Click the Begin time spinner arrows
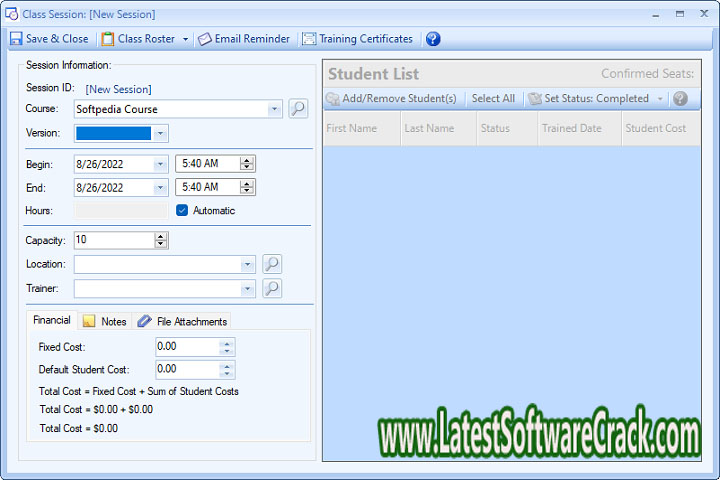 (247, 164)
